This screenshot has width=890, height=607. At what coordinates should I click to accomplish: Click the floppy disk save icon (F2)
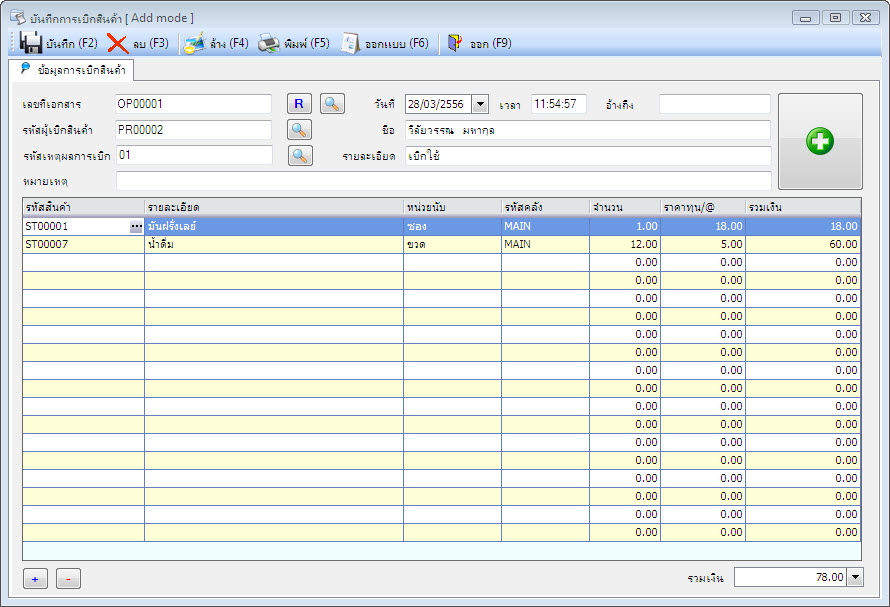[31, 43]
